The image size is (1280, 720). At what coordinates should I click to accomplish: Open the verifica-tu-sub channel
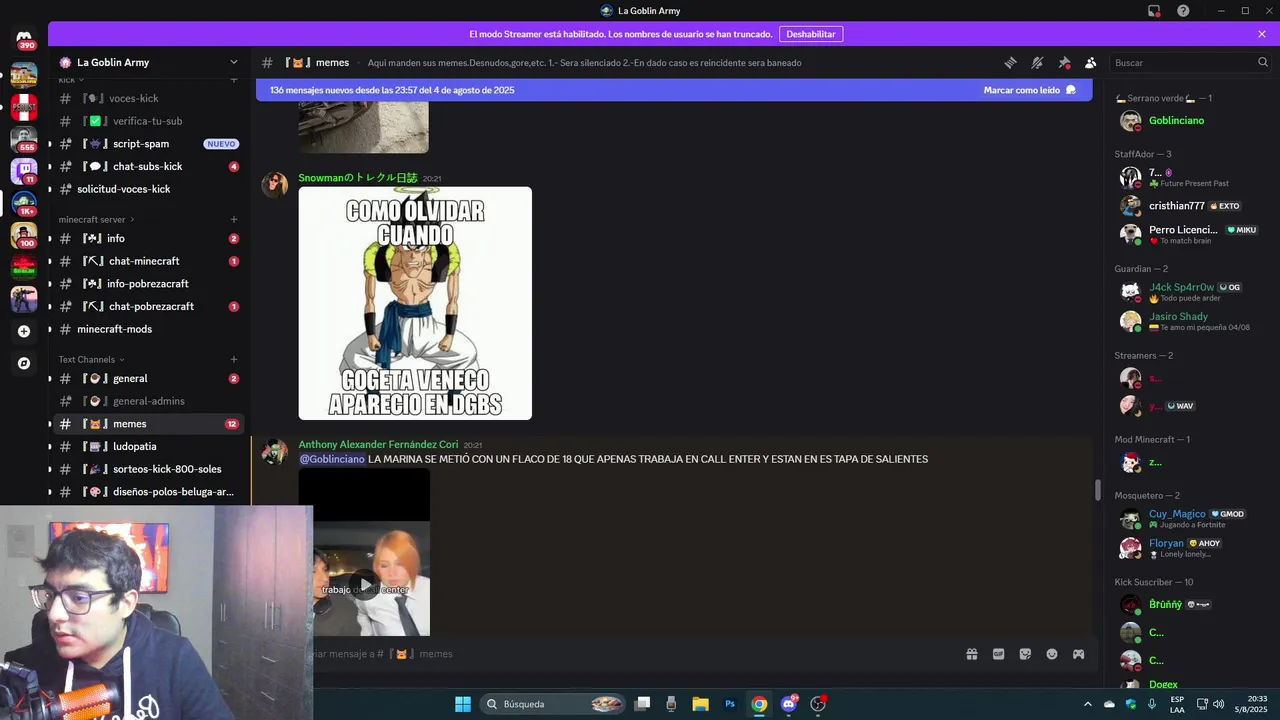(148, 121)
